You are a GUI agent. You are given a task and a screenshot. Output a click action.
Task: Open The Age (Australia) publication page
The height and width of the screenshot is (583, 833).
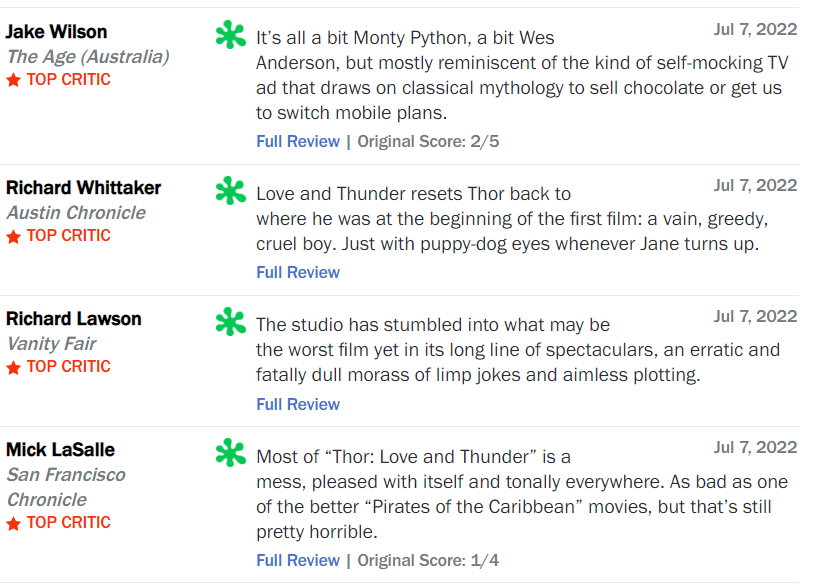pos(88,57)
